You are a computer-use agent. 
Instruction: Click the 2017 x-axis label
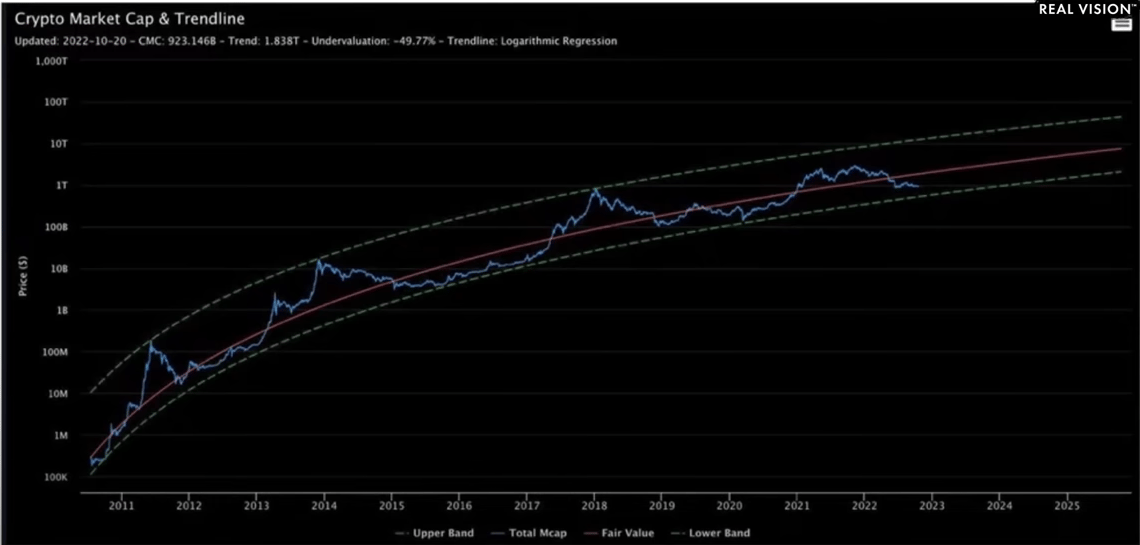click(527, 504)
